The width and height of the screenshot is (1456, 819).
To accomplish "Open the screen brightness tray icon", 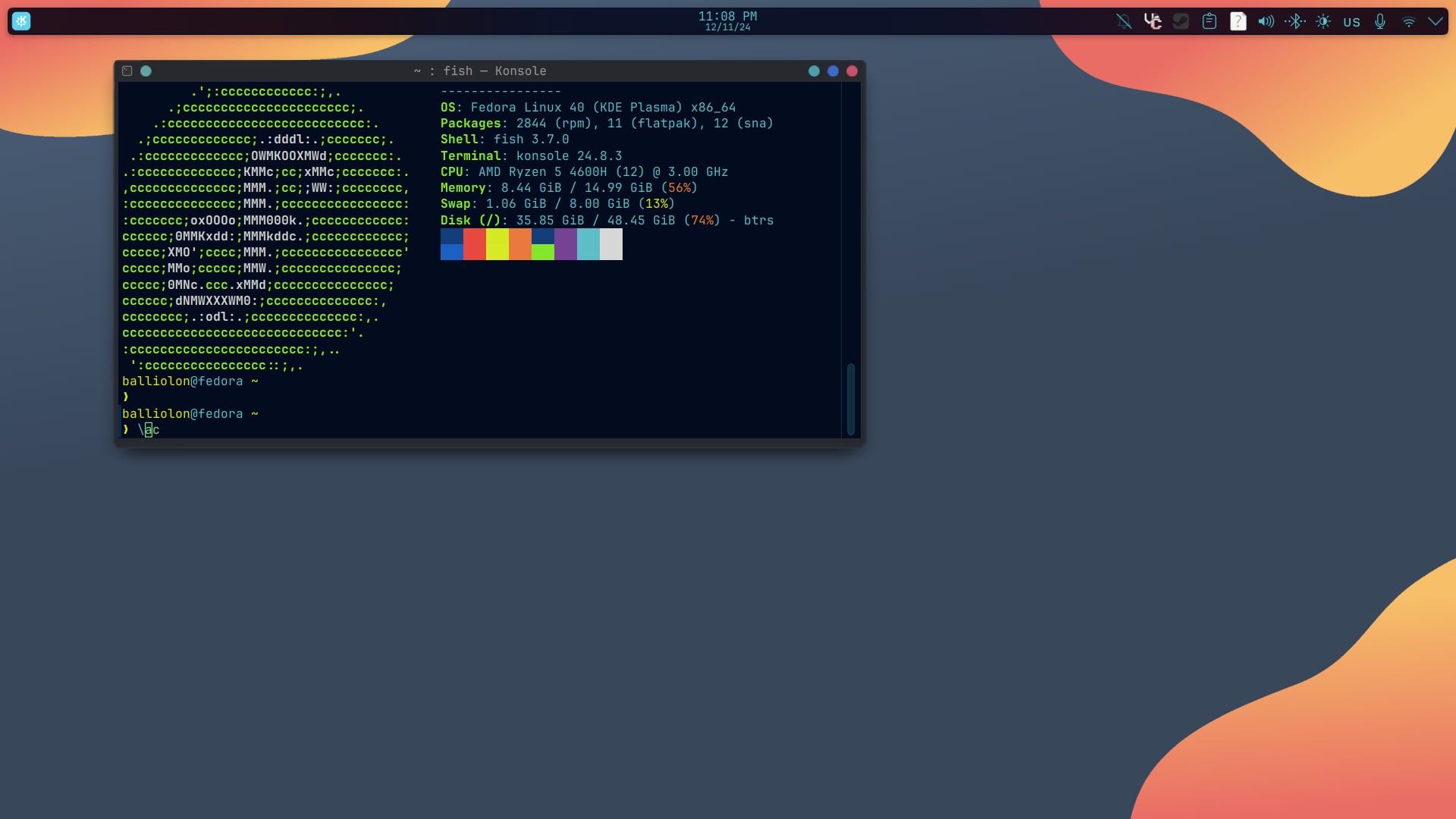I will (x=1323, y=21).
